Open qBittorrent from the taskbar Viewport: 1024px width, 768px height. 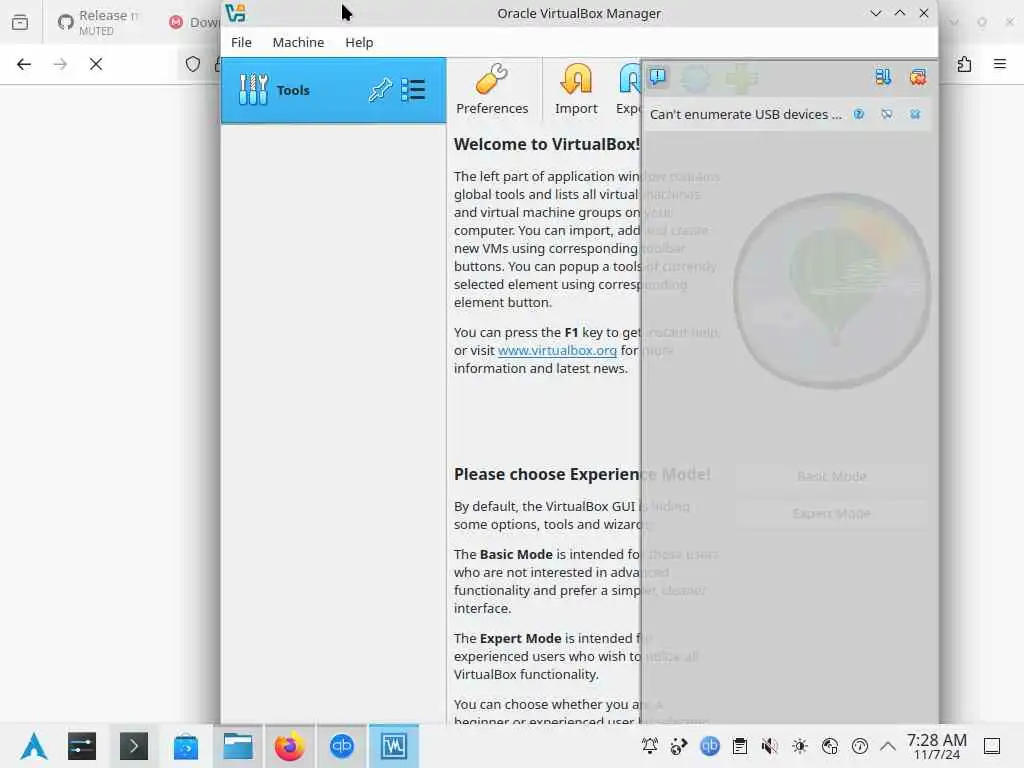point(342,746)
